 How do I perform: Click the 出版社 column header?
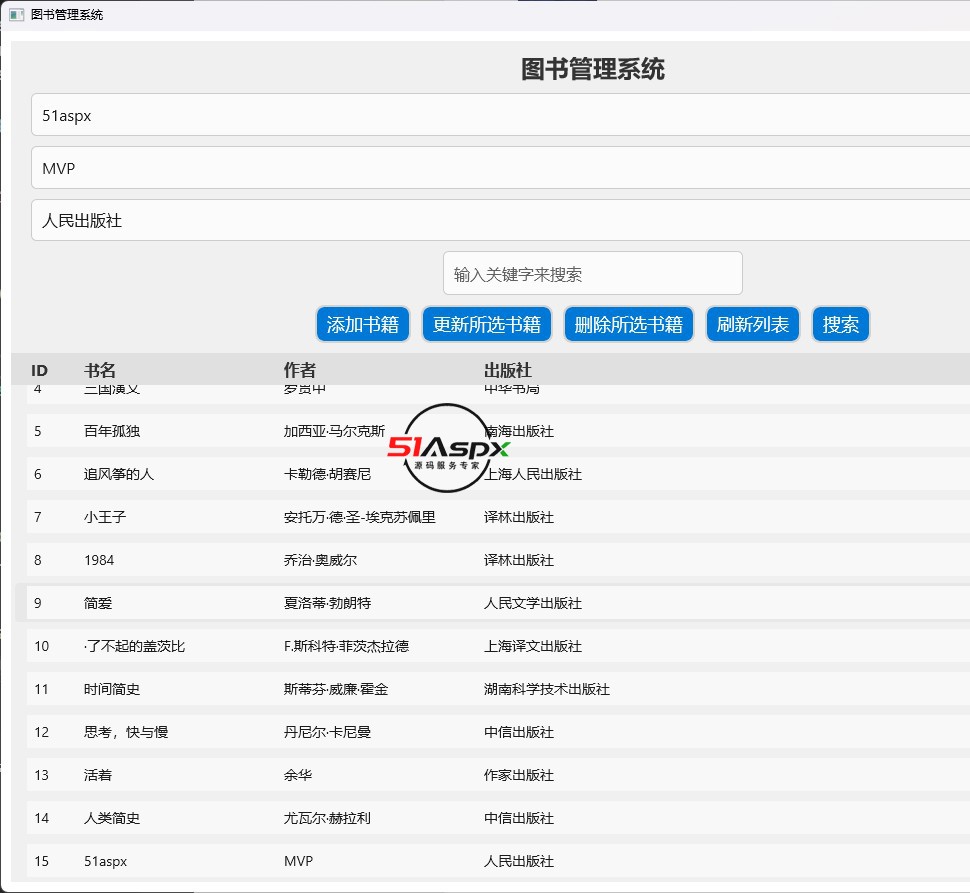[x=508, y=370]
